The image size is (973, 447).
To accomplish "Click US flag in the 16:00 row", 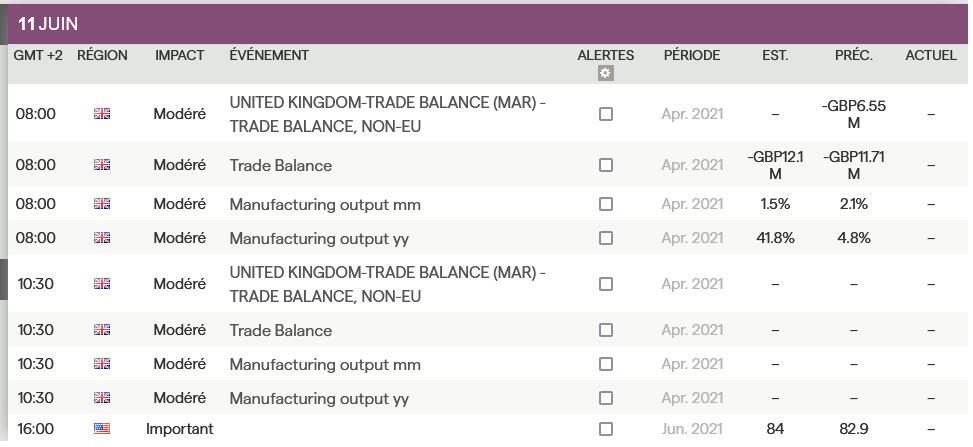I will point(102,429).
